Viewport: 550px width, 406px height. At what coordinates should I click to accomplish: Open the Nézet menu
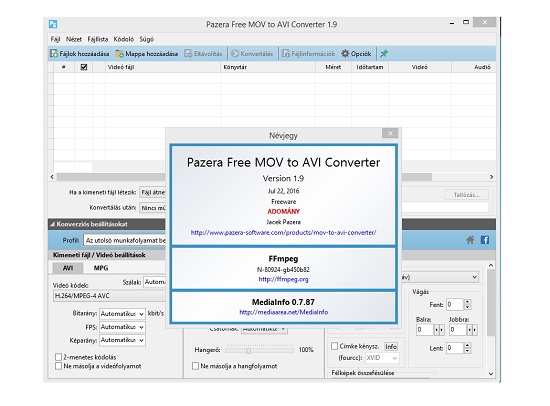(x=74, y=39)
